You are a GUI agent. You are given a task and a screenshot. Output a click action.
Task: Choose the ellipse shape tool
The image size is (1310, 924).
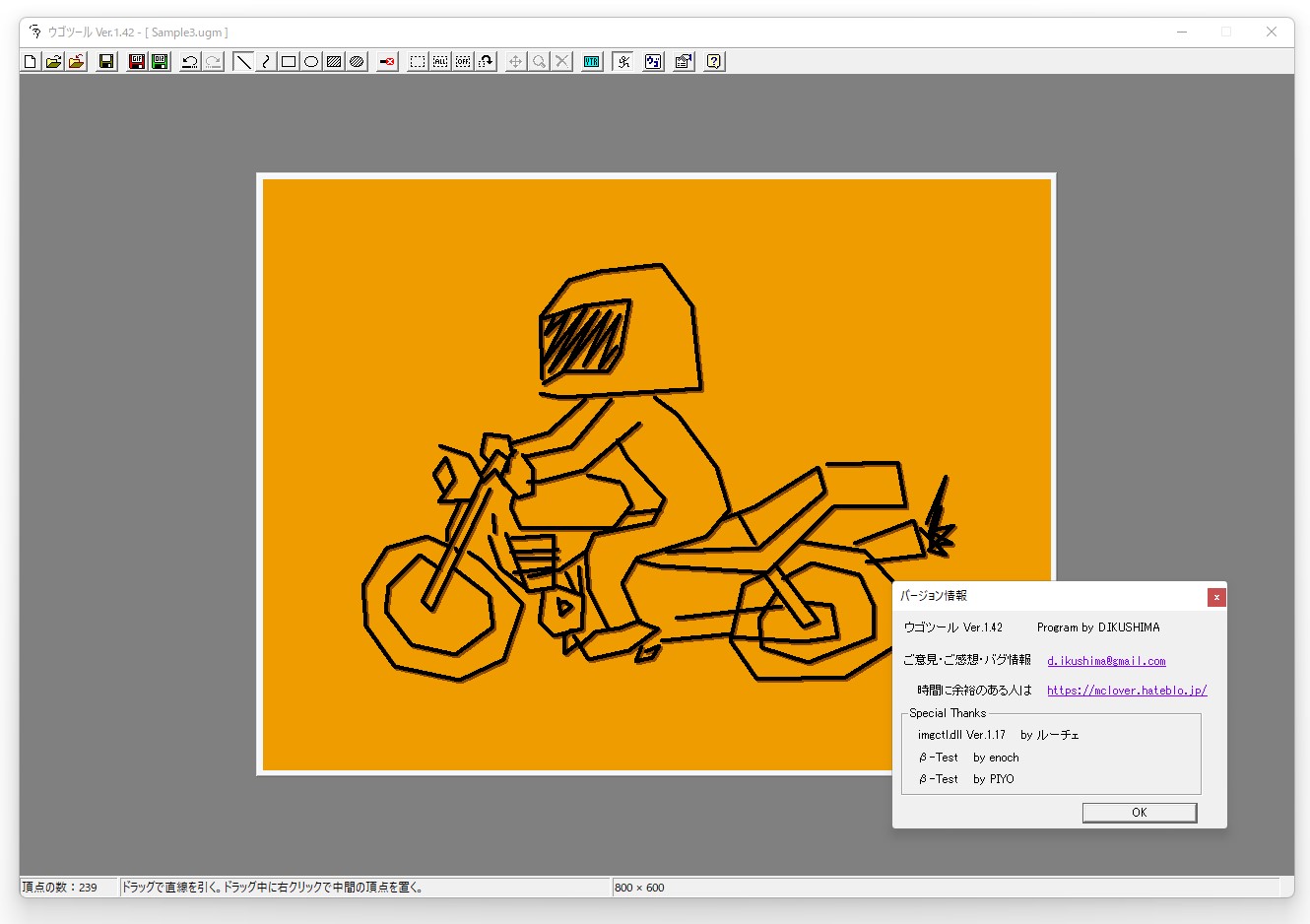[311, 61]
